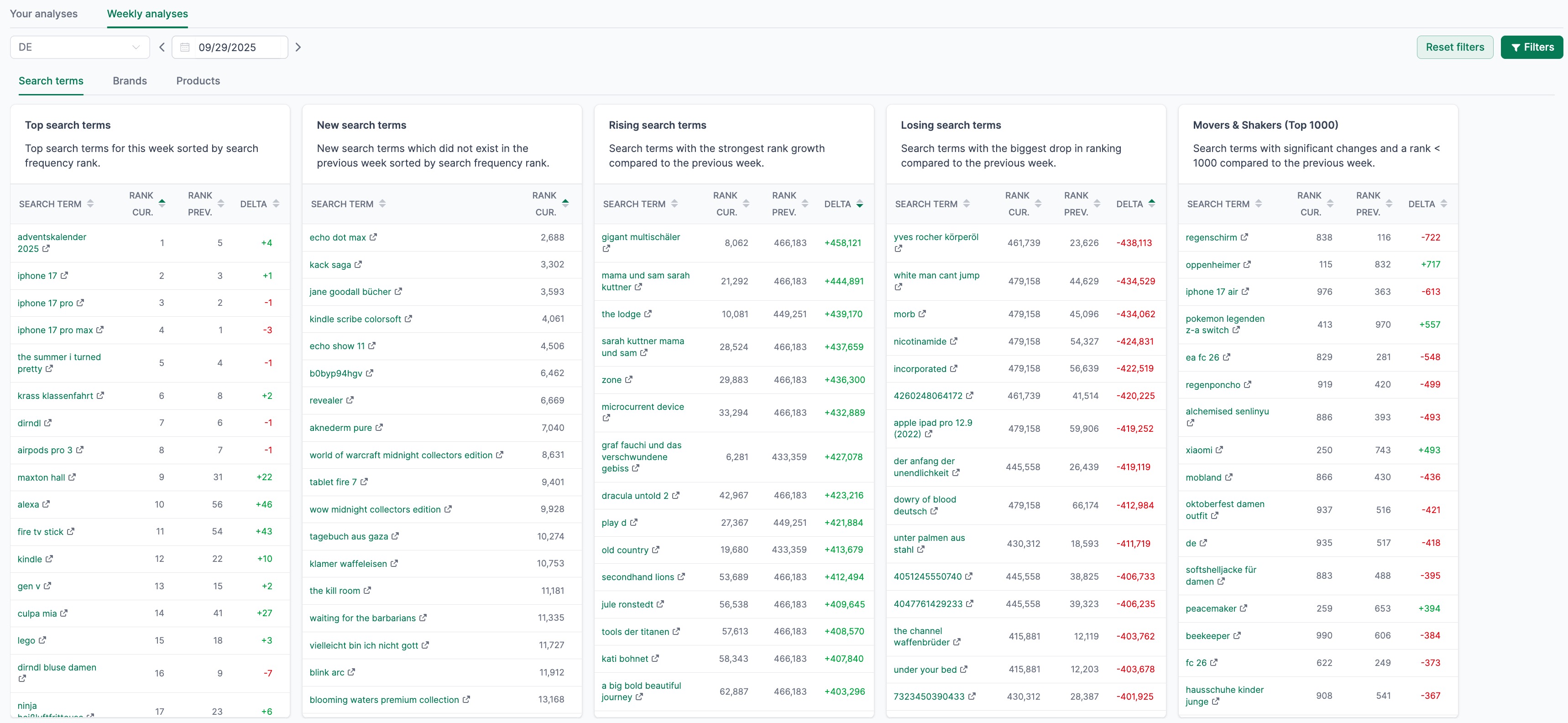
Task: Click the funnel icon on the Filters button
Action: pyautogui.click(x=1517, y=47)
